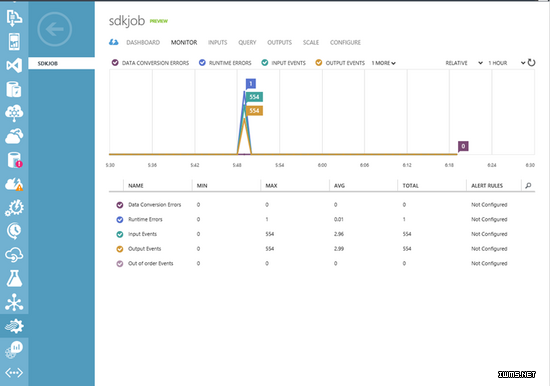Sort table by NAME column header
Viewport: 550px width, 386px height.
pyautogui.click(x=136, y=186)
